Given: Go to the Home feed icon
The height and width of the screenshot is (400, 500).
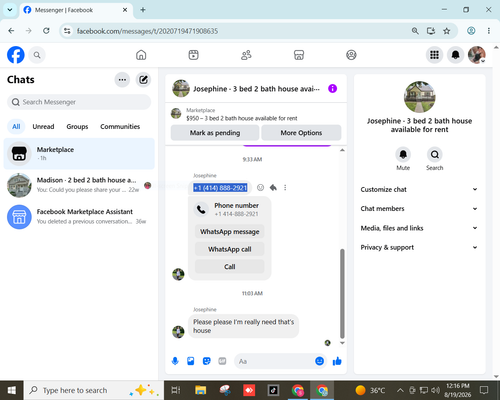Looking at the screenshot, I should click(x=141, y=55).
